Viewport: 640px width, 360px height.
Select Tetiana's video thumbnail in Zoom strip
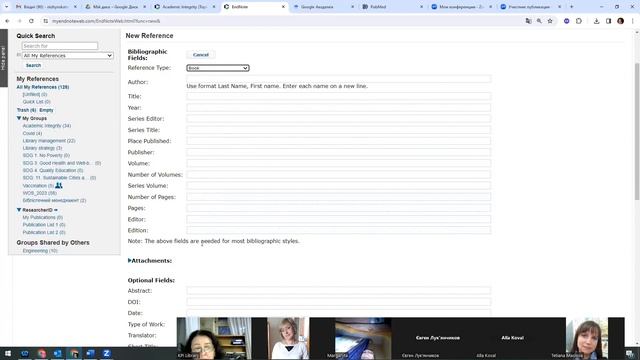coord(587,338)
